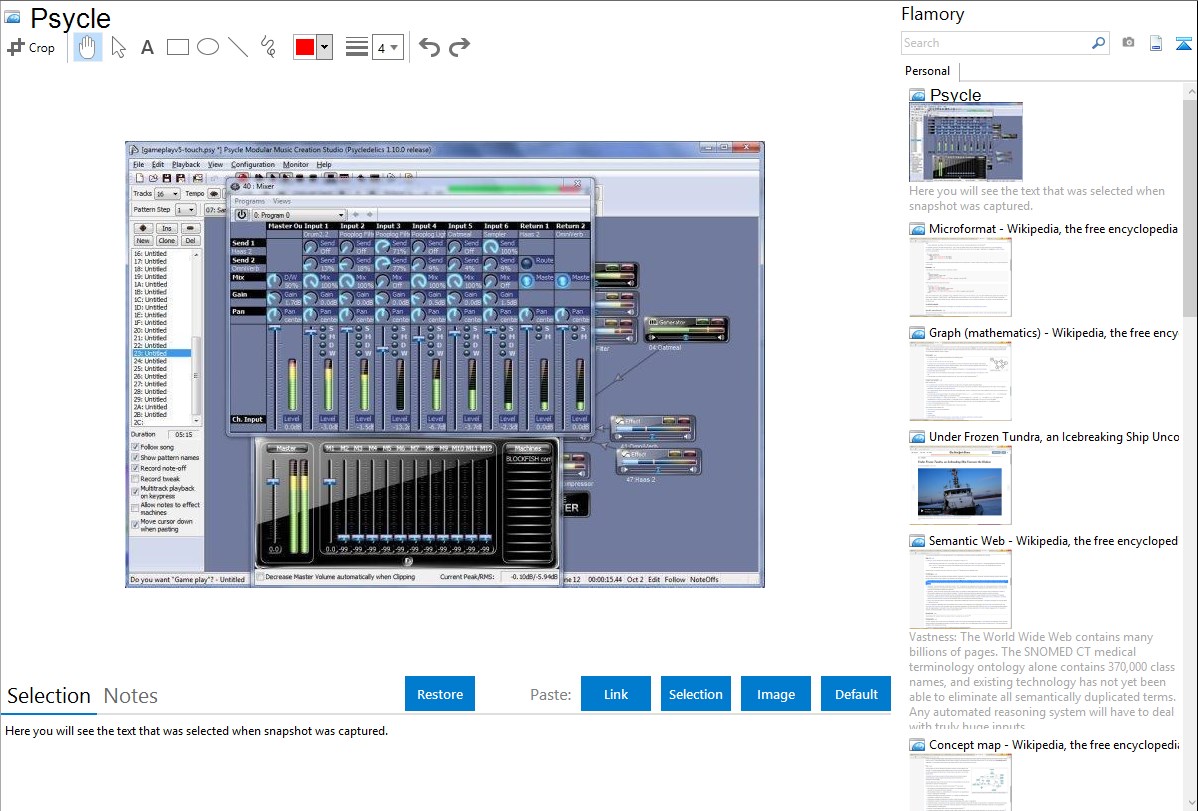Select the text annotation tool

click(x=147, y=47)
